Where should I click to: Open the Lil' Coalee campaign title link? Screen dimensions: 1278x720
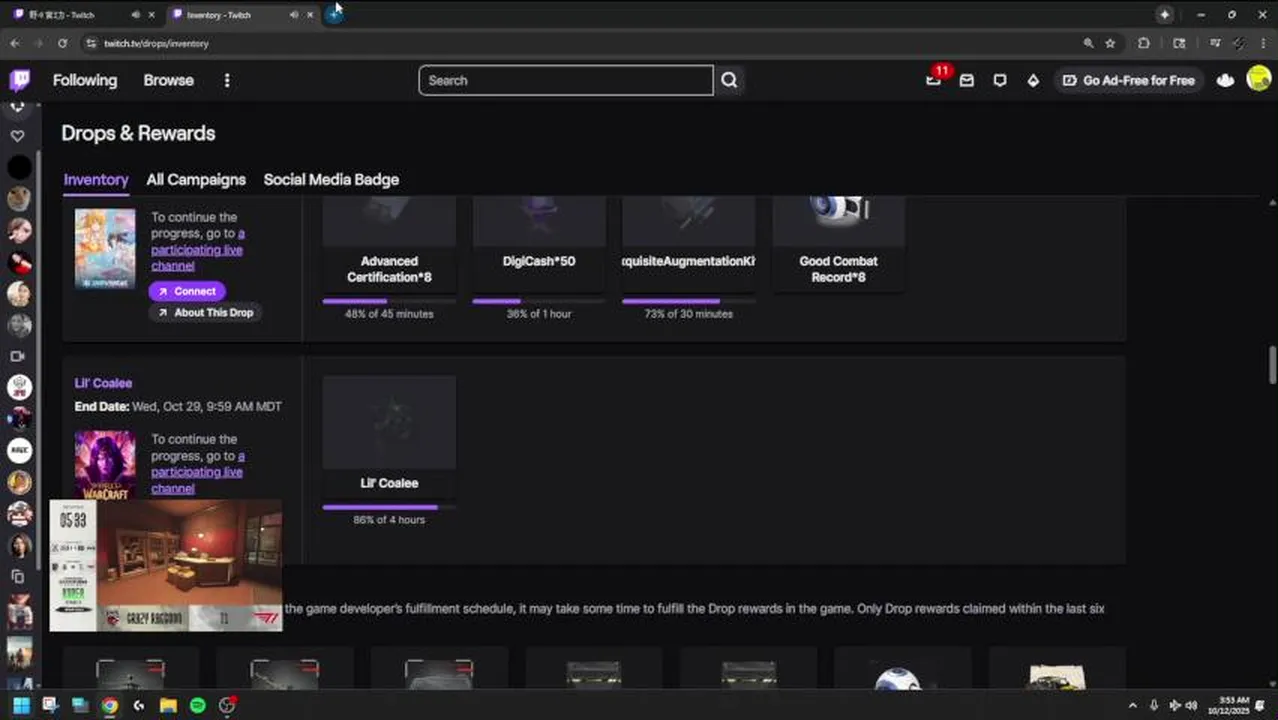[x=103, y=383]
